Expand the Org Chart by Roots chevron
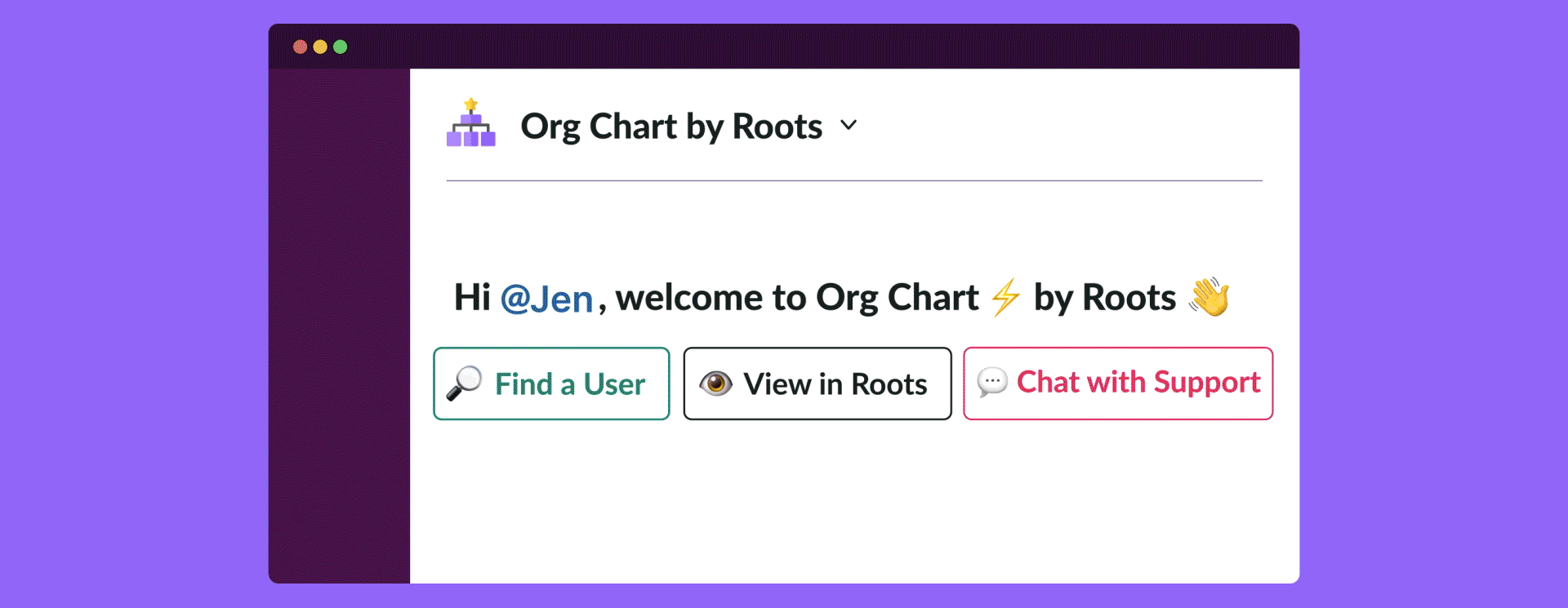The width and height of the screenshot is (1568, 608). (x=849, y=126)
